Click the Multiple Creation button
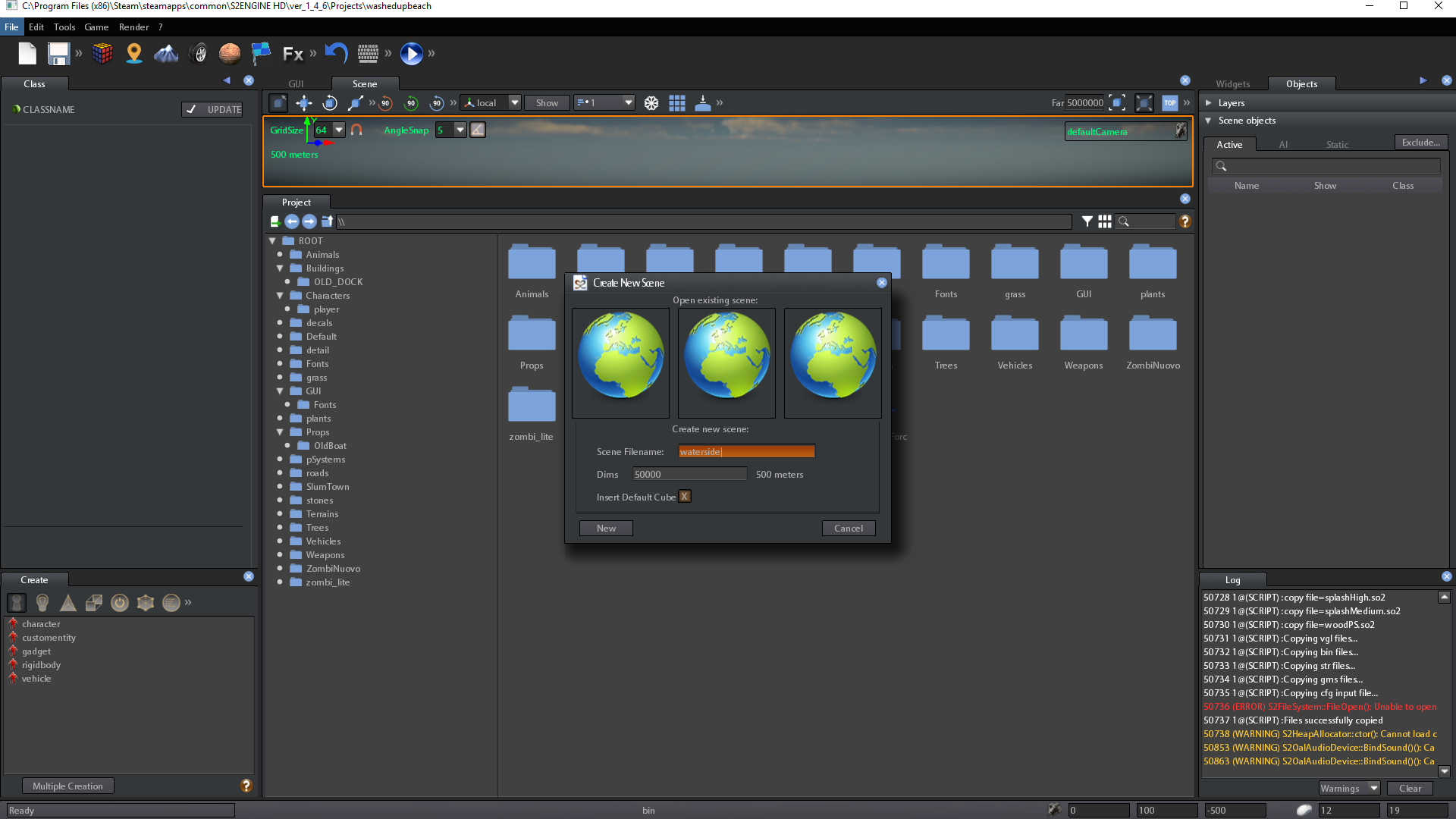The image size is (1456, 819). [68, 786]
